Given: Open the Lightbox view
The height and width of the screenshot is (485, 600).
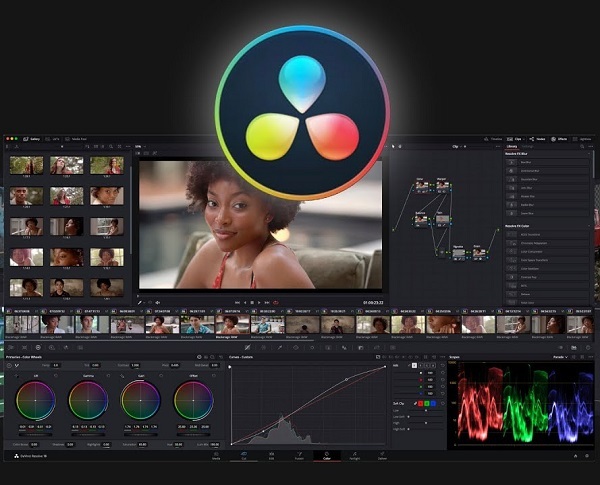Looking at the screenshot, I should pos(582,139).
